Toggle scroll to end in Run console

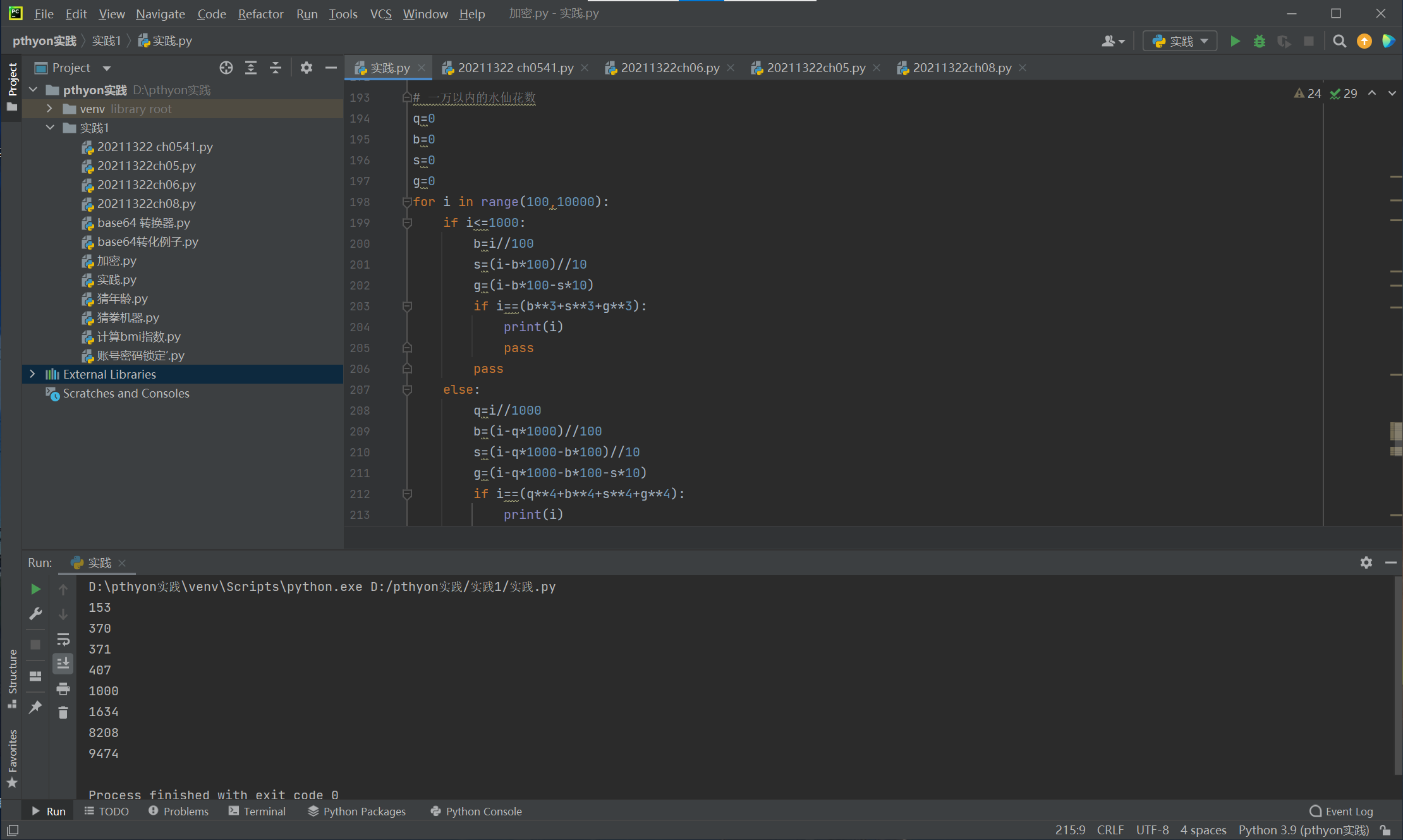63,664
